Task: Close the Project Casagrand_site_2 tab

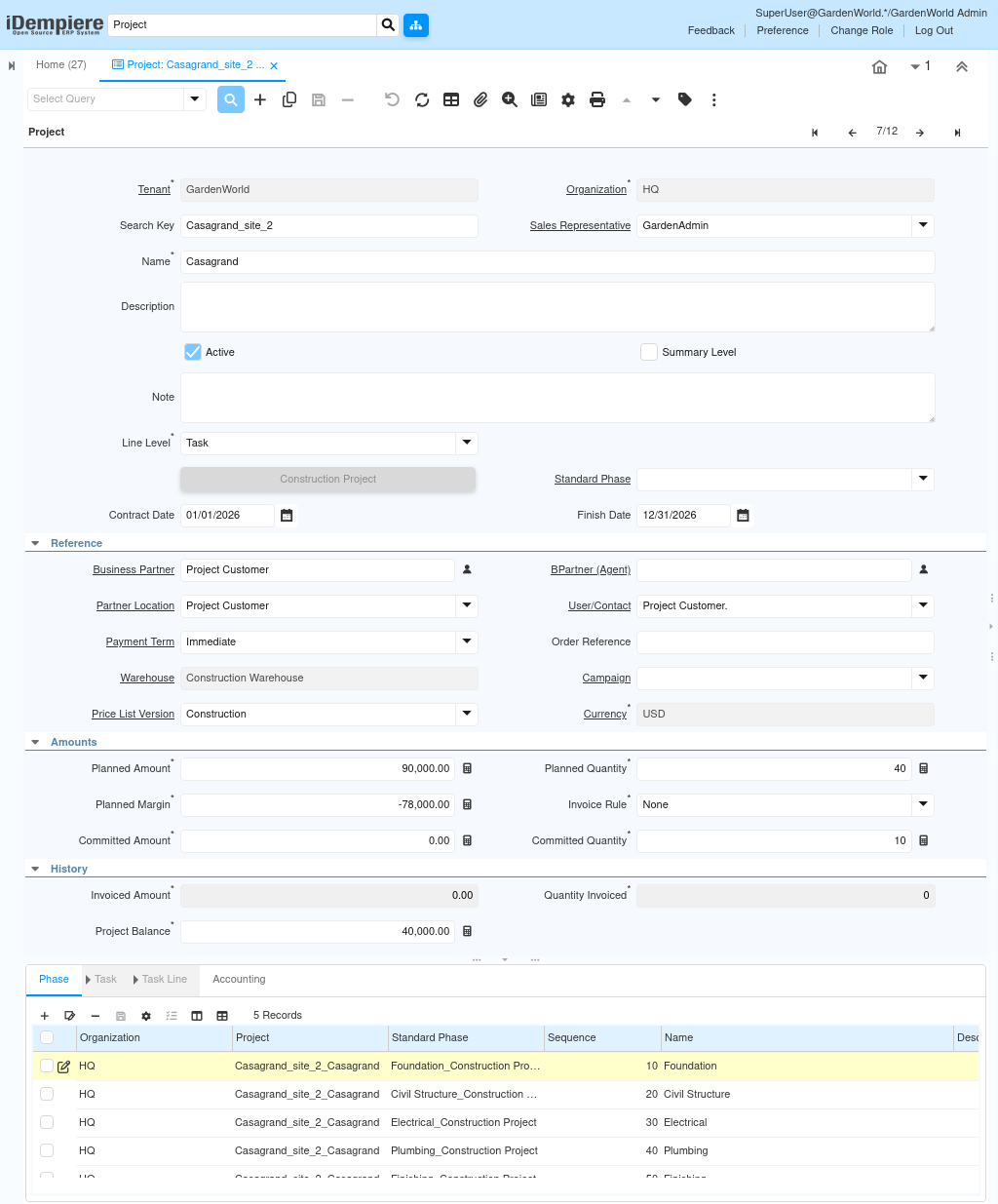Action: coord(274,66)
